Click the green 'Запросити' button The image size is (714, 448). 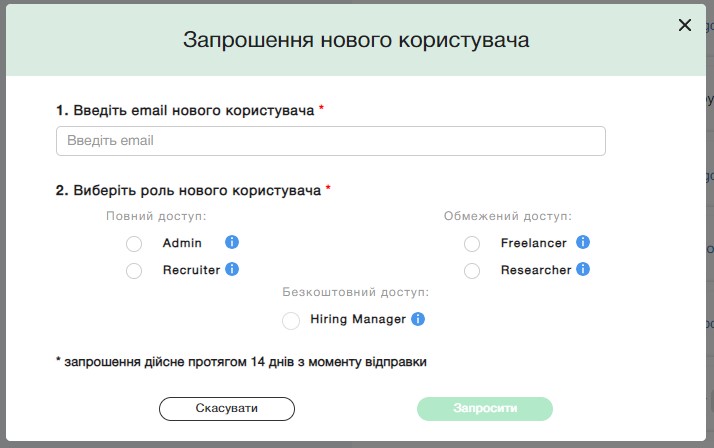point(485,409)
